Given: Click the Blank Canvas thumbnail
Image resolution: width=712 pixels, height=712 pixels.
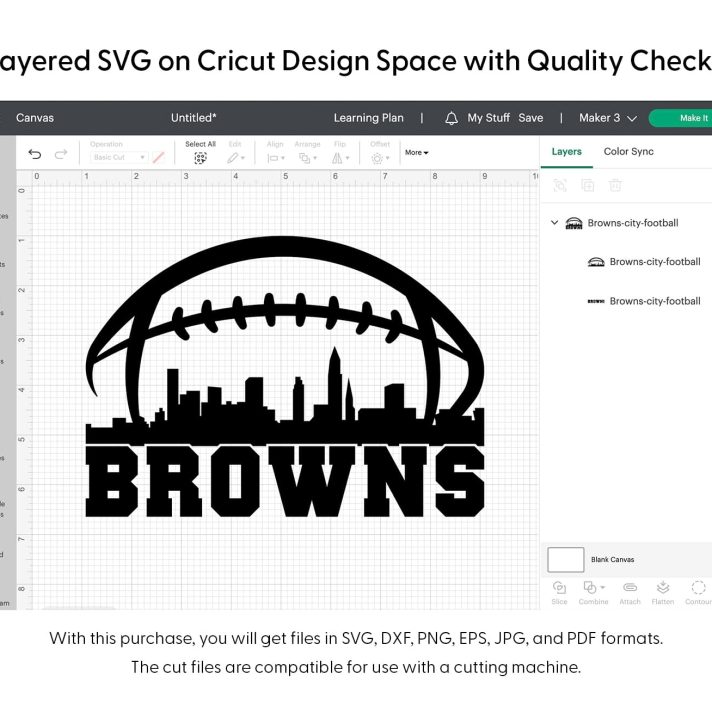Looking at the screenshot, I should [565, 559].
